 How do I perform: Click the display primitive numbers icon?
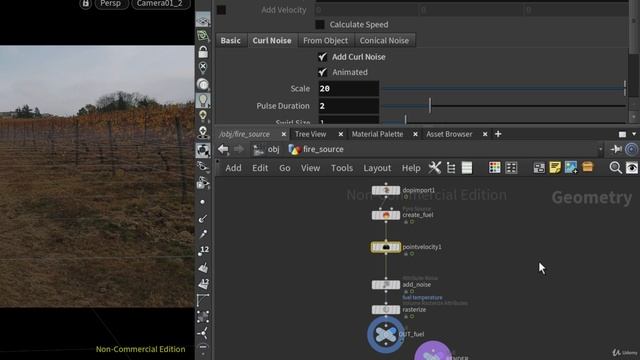tap(203, 283)
